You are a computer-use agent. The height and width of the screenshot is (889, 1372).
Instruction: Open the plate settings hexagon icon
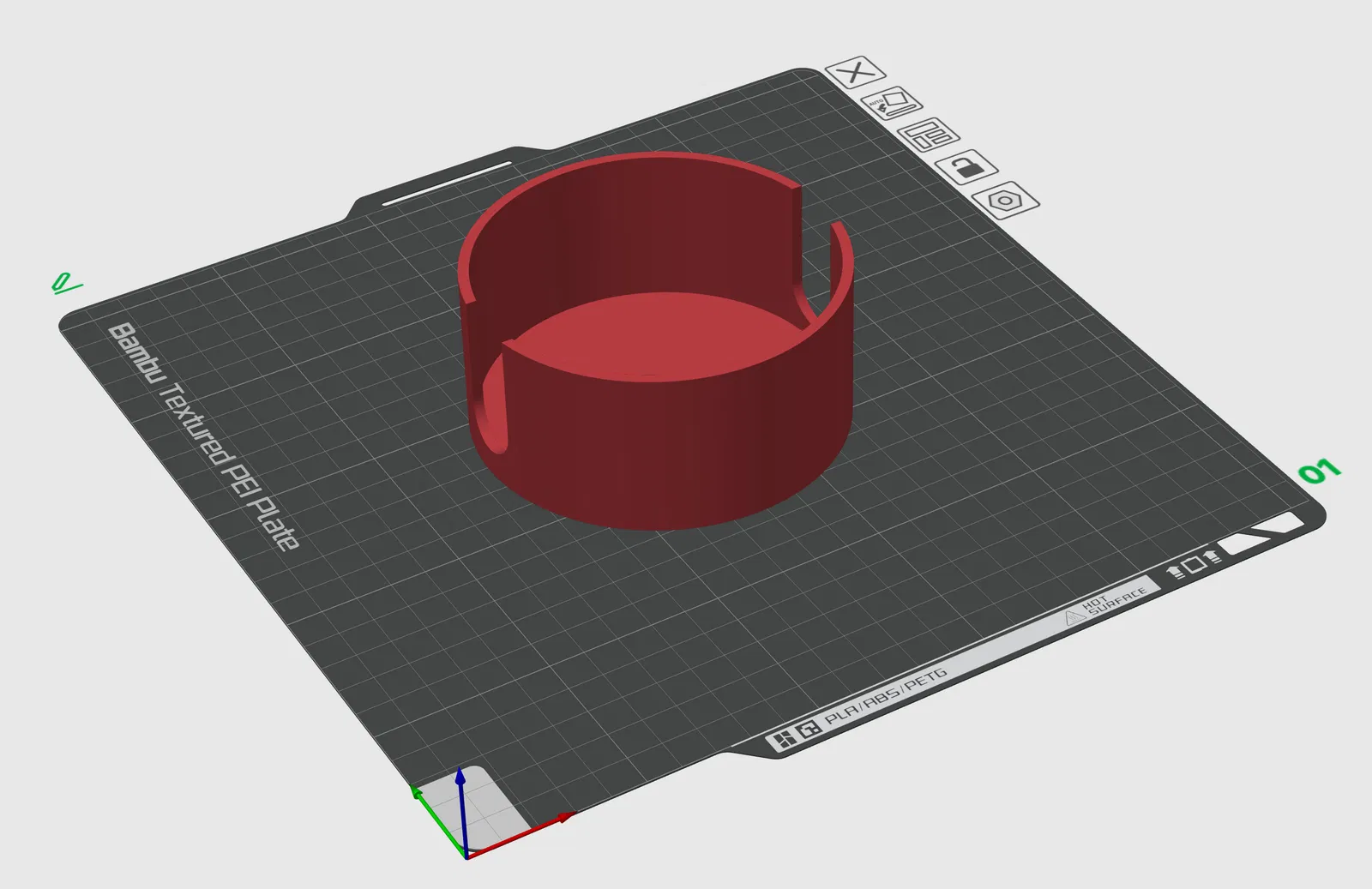point(1006,200)
